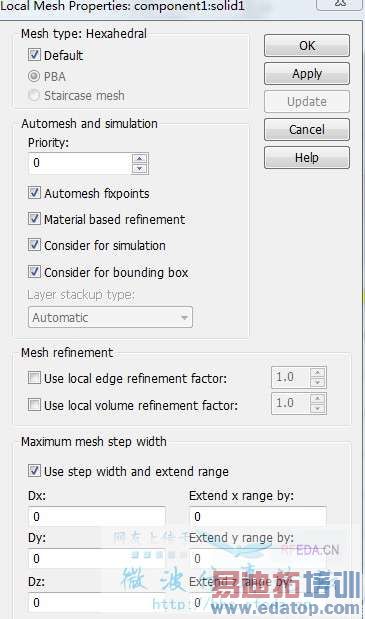The width and height of the screenshot is (365, 619).
Task: Decrease the local volume refinement factor
Action: point(318,408)
